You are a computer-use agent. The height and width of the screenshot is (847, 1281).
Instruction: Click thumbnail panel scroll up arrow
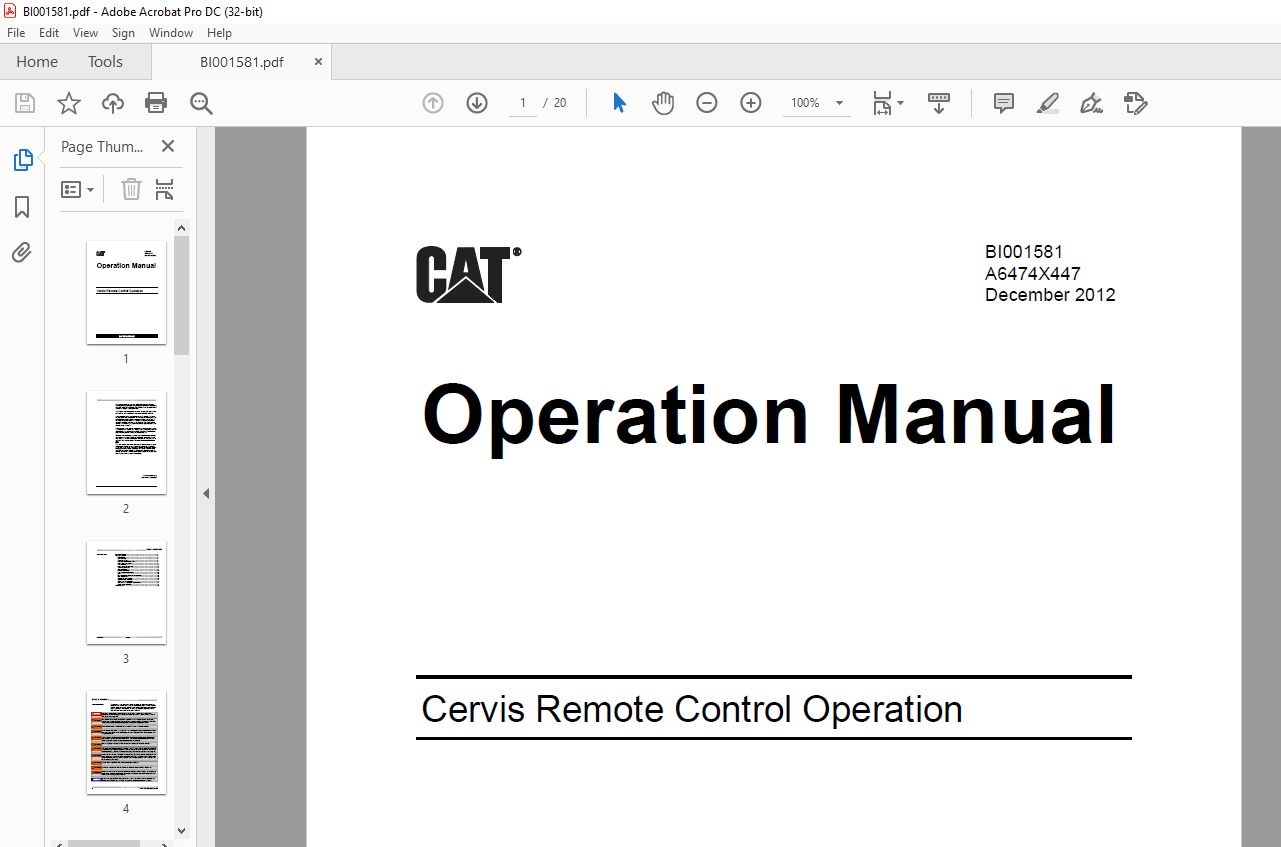pos(181,228)
